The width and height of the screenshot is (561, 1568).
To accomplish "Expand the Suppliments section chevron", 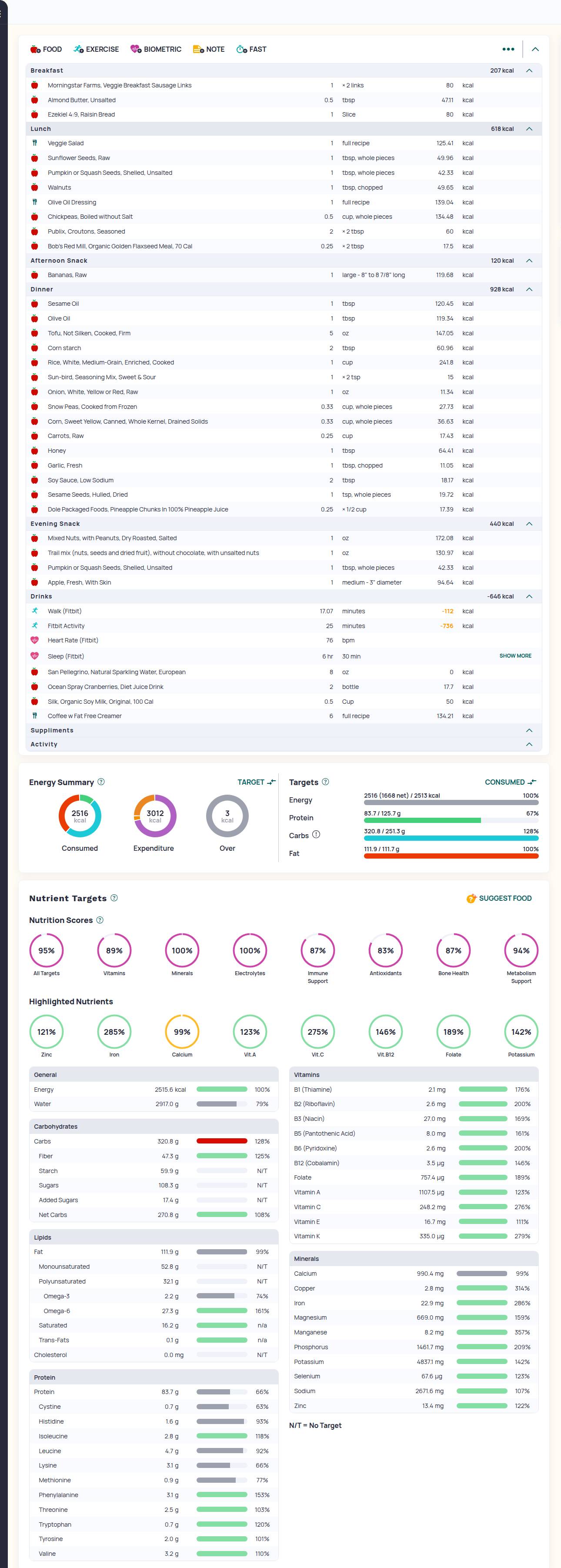I will pos(529,730).
